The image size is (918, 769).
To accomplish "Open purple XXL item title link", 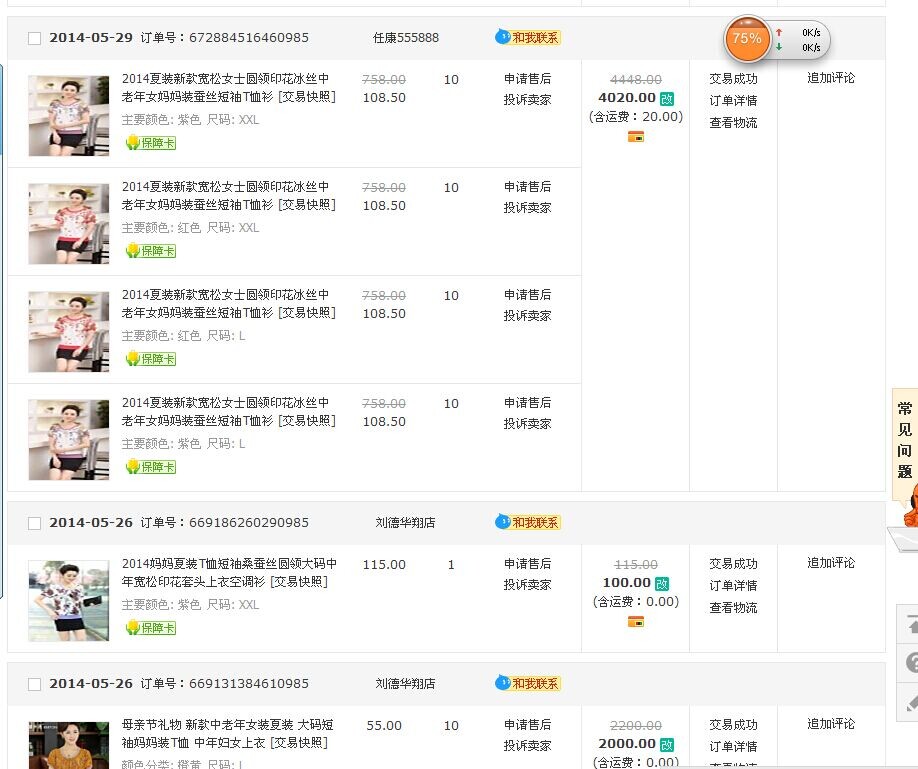I will pyautogui.click(x=229, y=87).
